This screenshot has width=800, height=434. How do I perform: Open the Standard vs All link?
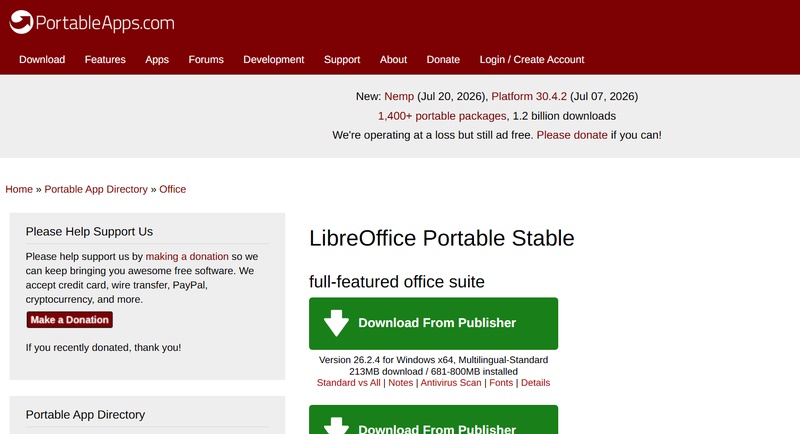click(x=348, y=382)
